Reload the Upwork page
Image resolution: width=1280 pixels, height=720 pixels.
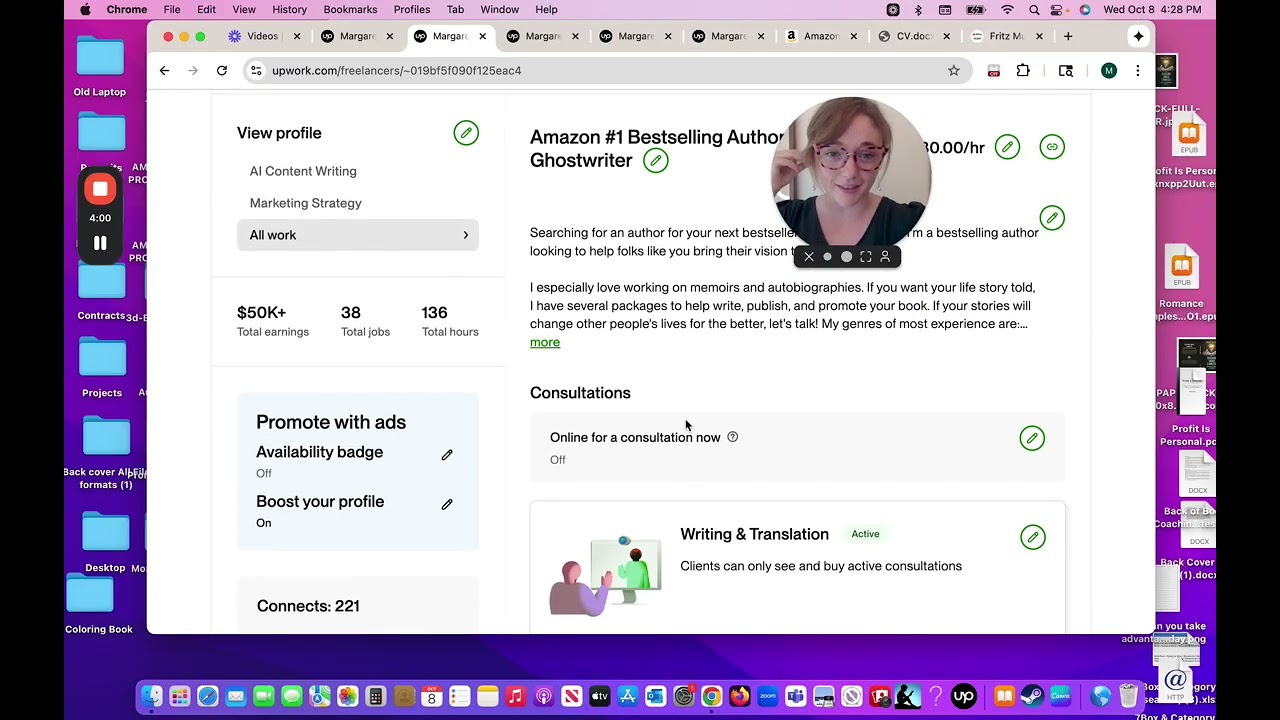[222, 71]
